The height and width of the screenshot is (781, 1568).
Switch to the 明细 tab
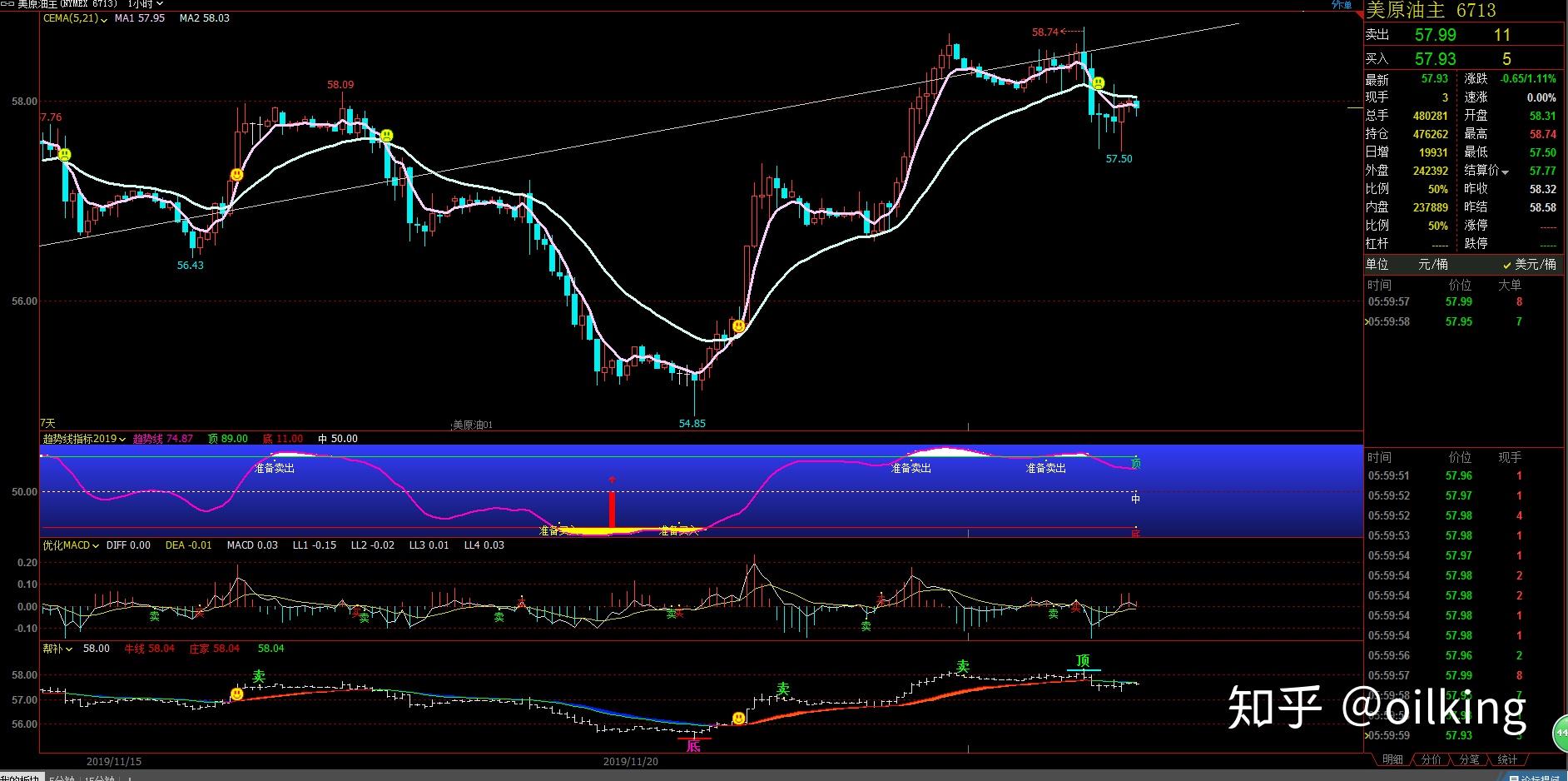[1392, 759]
